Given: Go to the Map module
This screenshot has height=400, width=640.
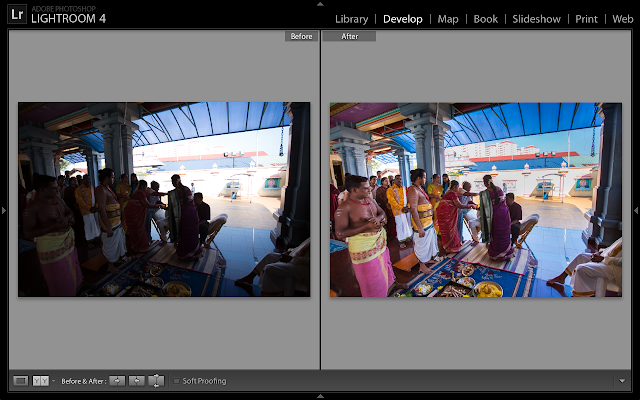Looking at the screenshot, I should 448,19.
